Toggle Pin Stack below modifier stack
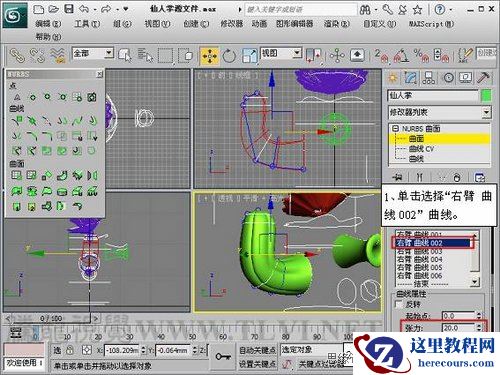Image resolution: width=500 pixels, height=375 pixels. click(397, 177)
